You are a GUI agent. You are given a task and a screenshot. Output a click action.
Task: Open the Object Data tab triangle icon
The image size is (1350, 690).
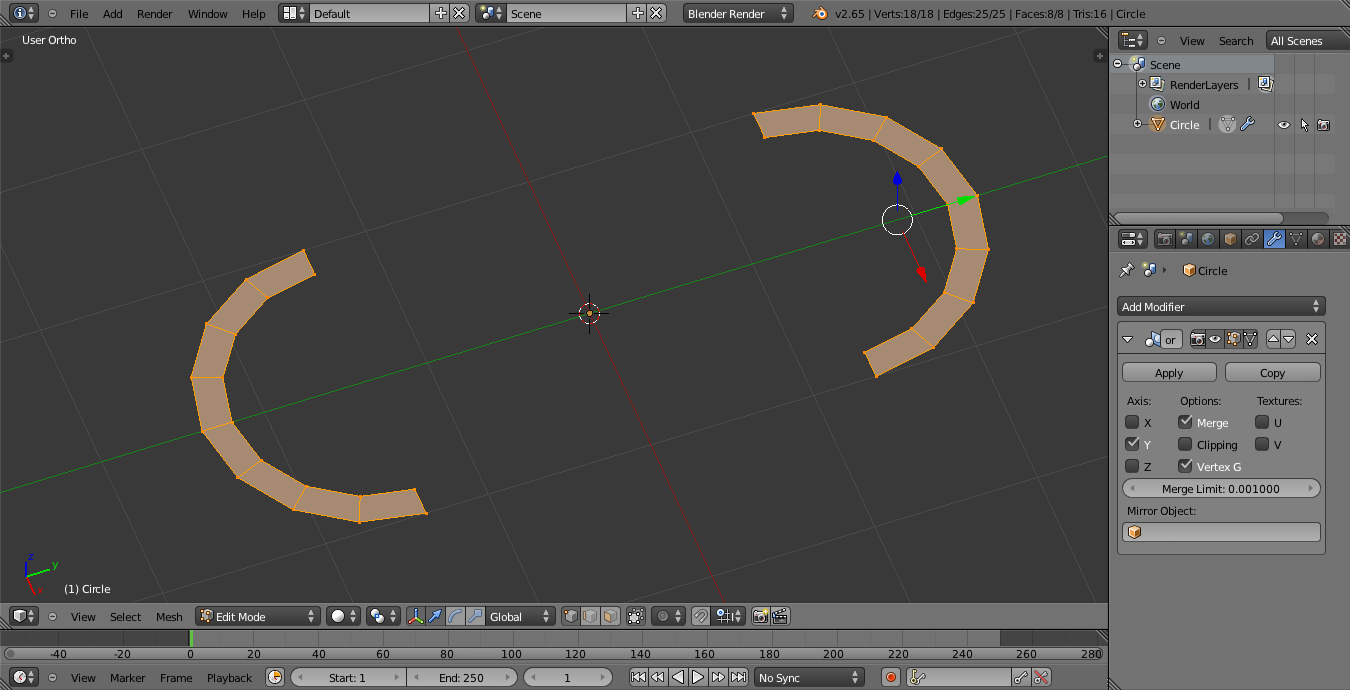pos(1296,239)
